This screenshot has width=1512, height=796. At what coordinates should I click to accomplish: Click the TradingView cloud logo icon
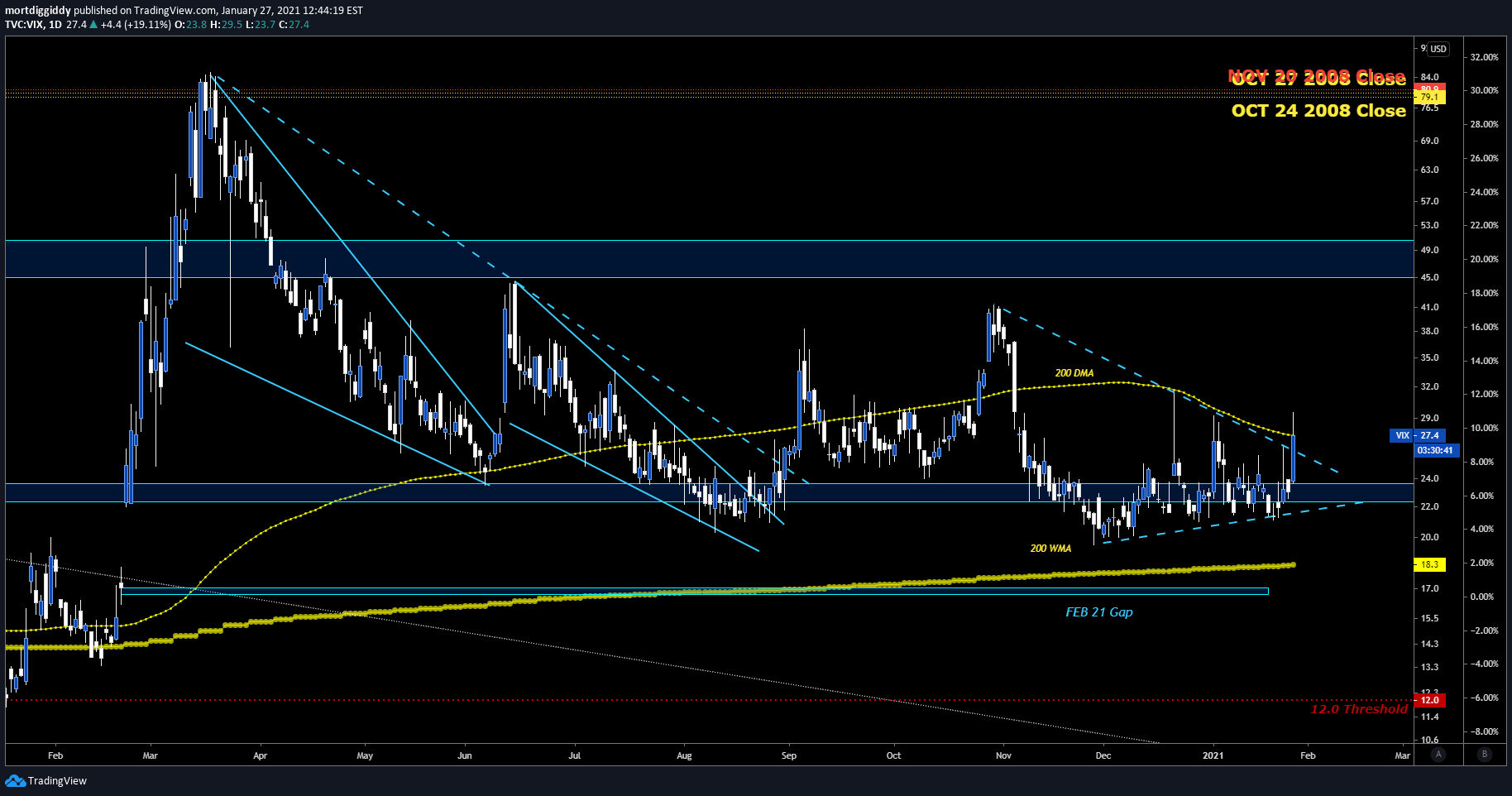point(15,780)
